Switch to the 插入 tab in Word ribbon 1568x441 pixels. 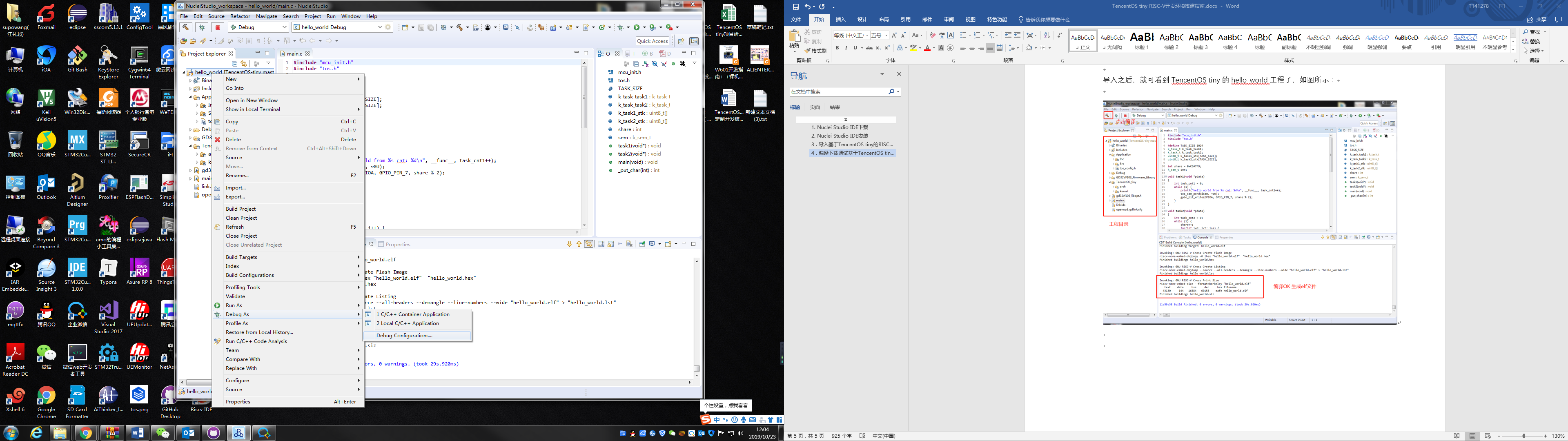click(x=841, y=20)
